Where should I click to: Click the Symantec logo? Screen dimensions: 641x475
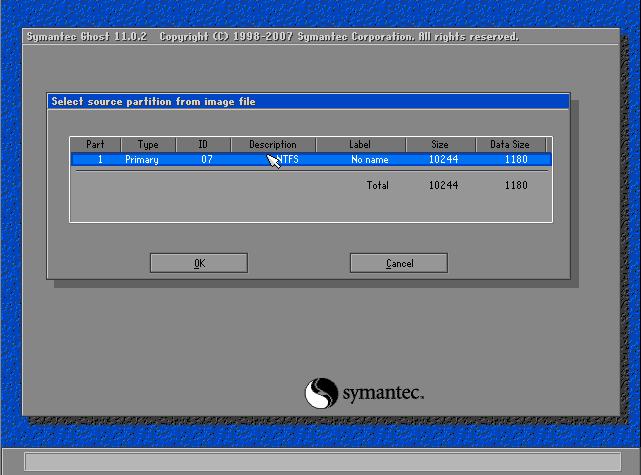pyautogui.click(x=364, y=393)
